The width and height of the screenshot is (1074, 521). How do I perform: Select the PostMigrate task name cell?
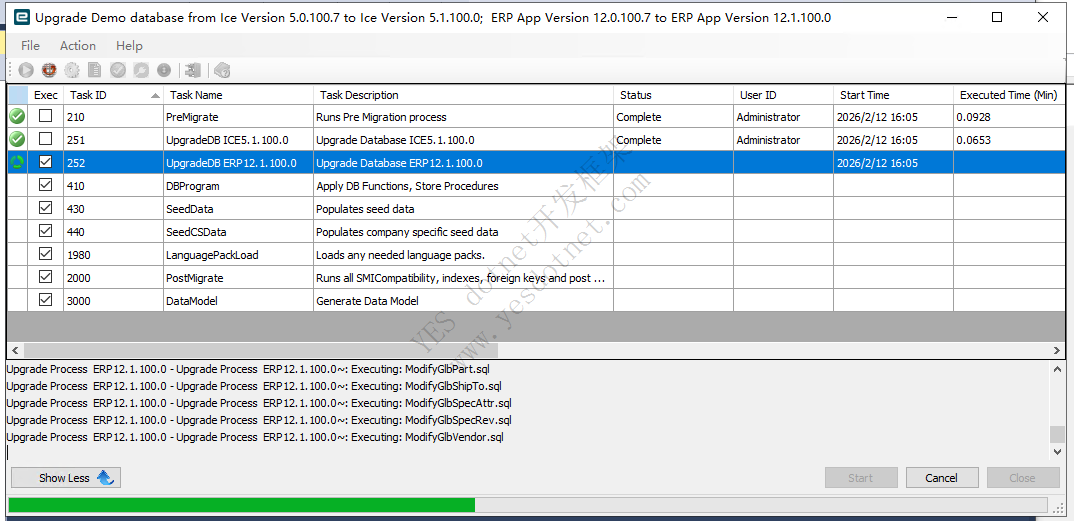[238, 277]
